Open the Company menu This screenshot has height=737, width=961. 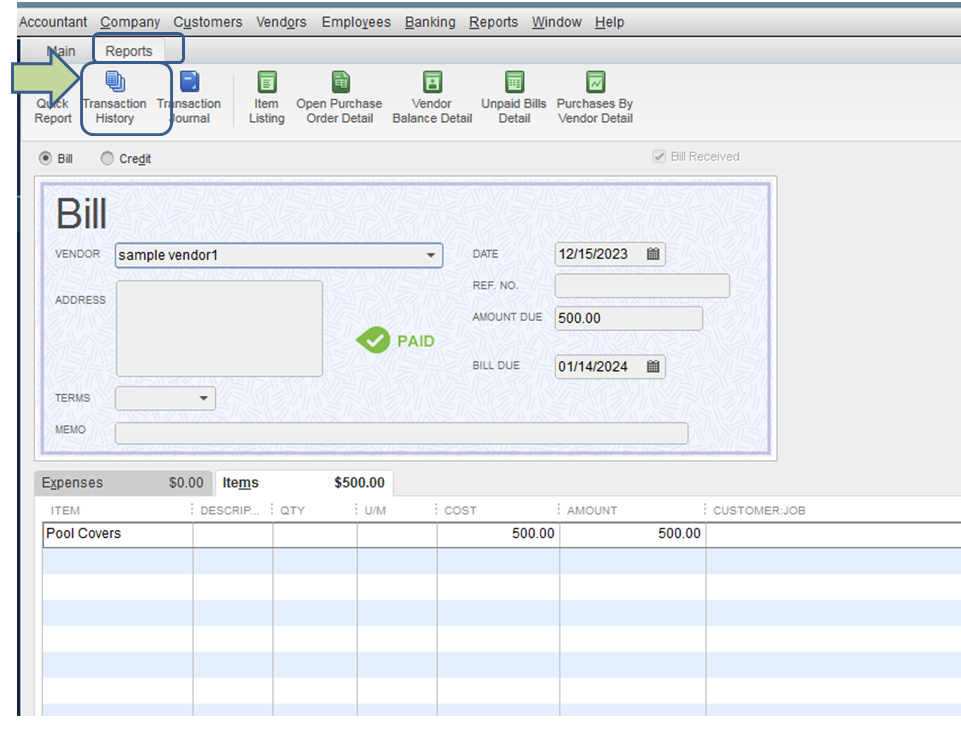[x=130, y=22]
